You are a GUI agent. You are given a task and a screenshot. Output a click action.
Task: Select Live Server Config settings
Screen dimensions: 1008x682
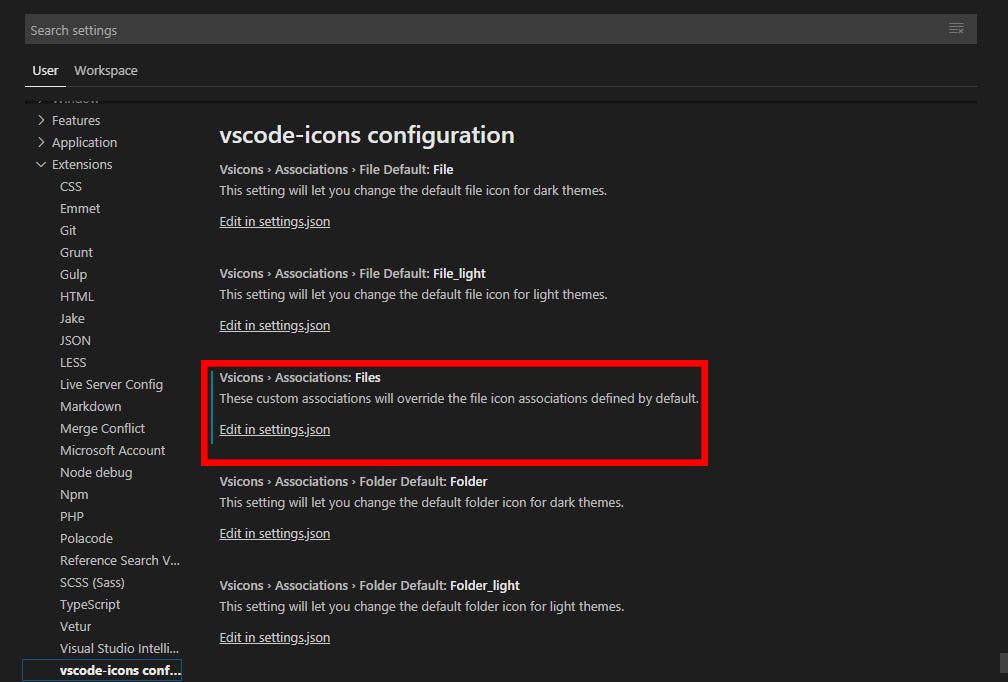[111, 384]
